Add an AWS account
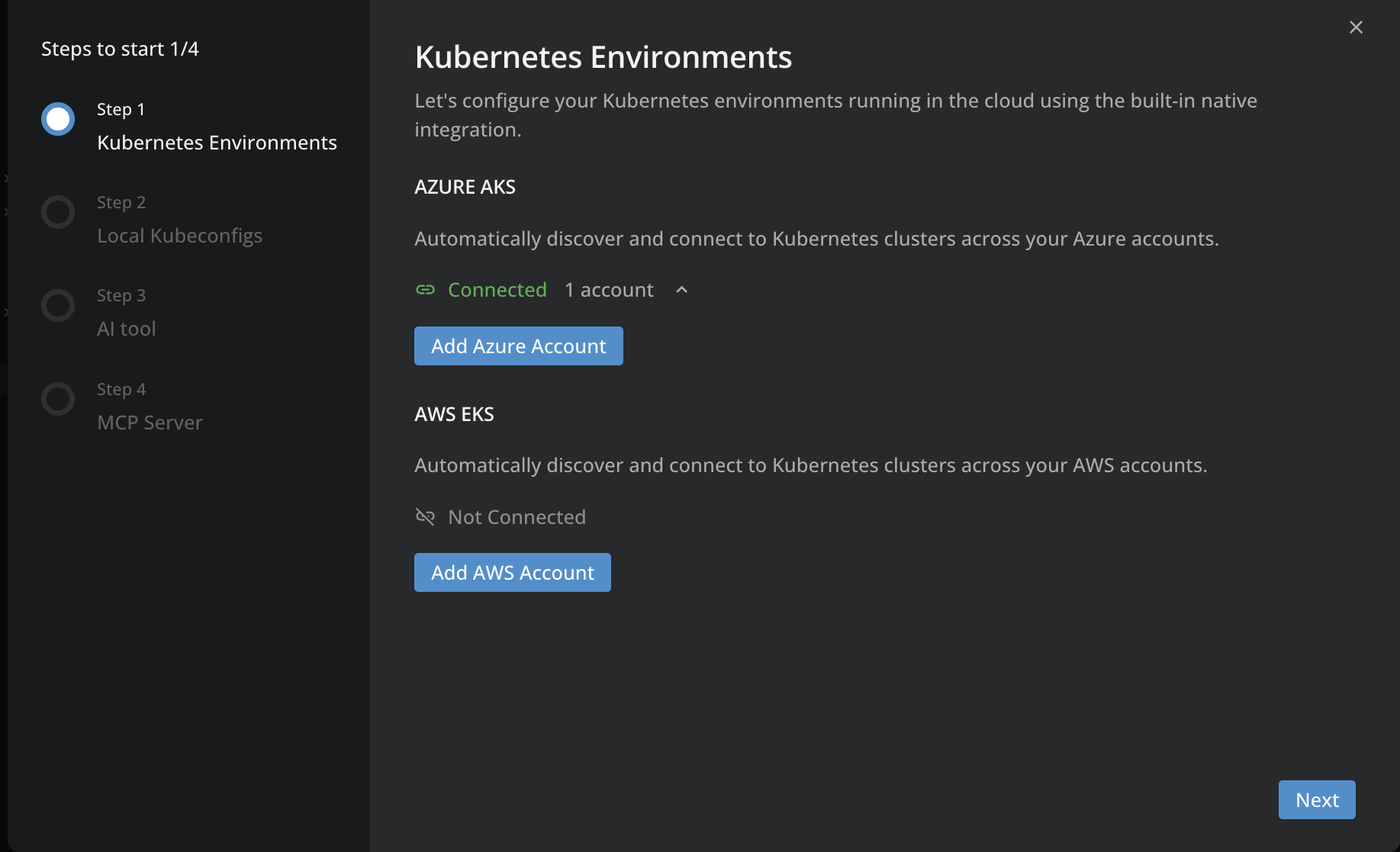Image resolution: width=1400 pixels, height=852 pixels. 513,572
